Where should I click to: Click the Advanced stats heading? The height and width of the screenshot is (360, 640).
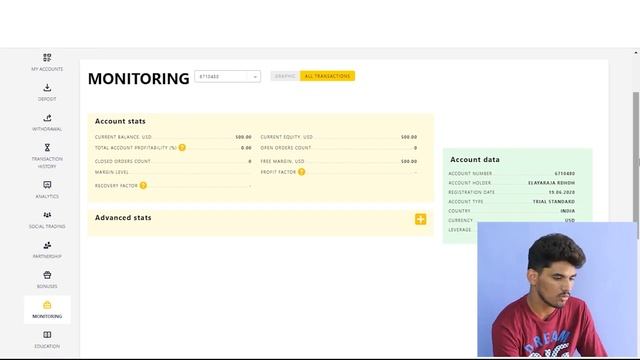click(x=123, y=218)
